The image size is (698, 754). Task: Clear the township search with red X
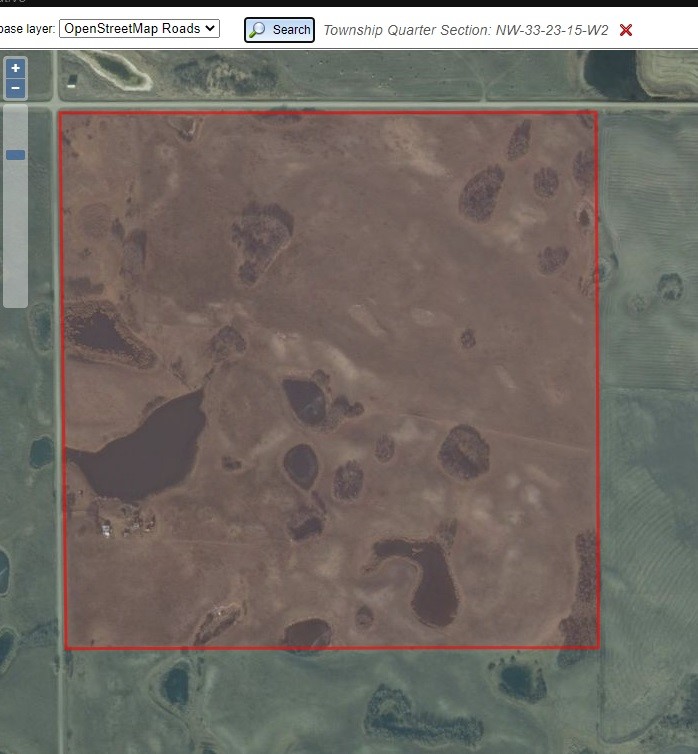pos(625,30)
